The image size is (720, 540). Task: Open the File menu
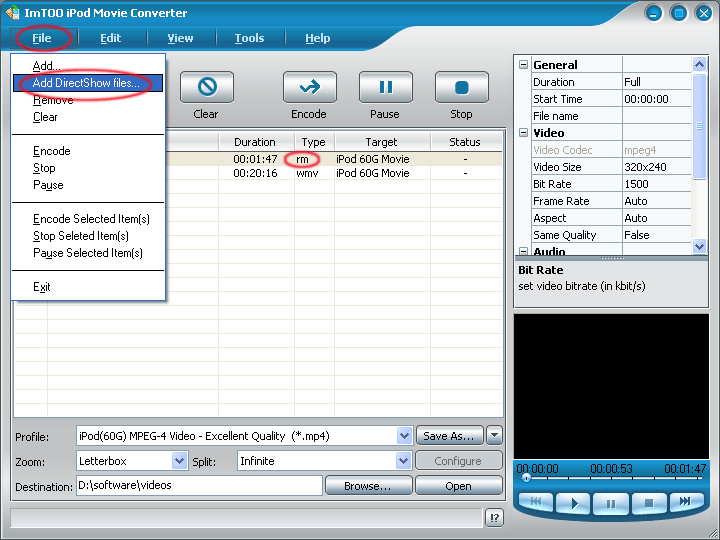42,38
